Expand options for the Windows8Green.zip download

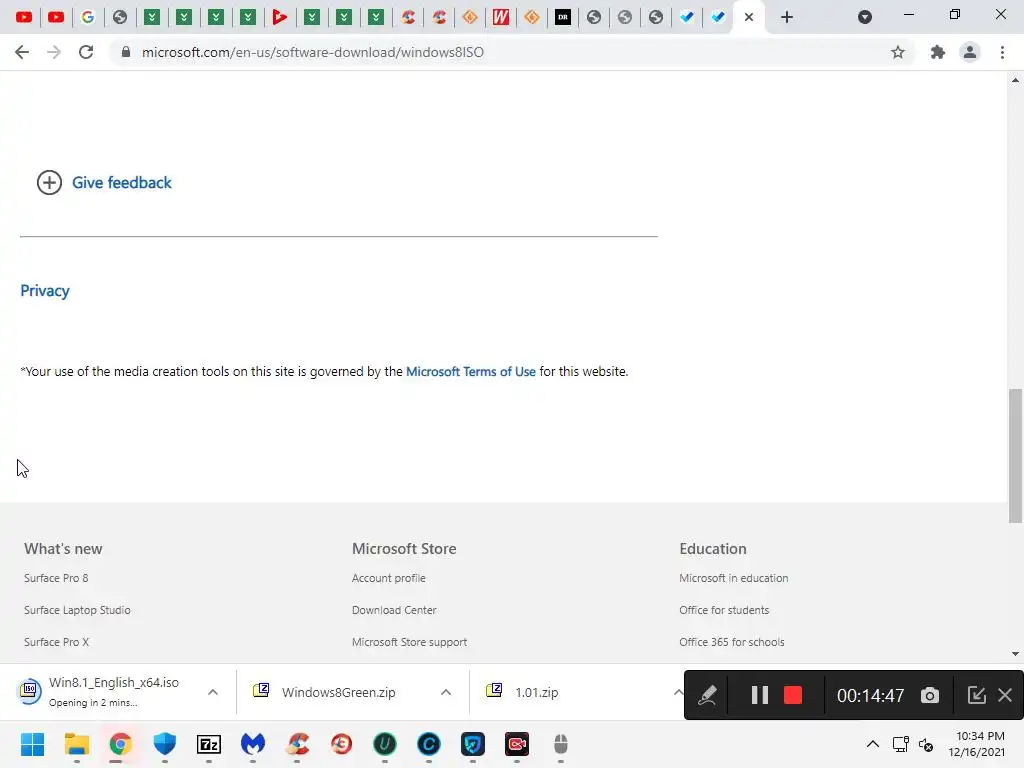click(x=445, y=692)
